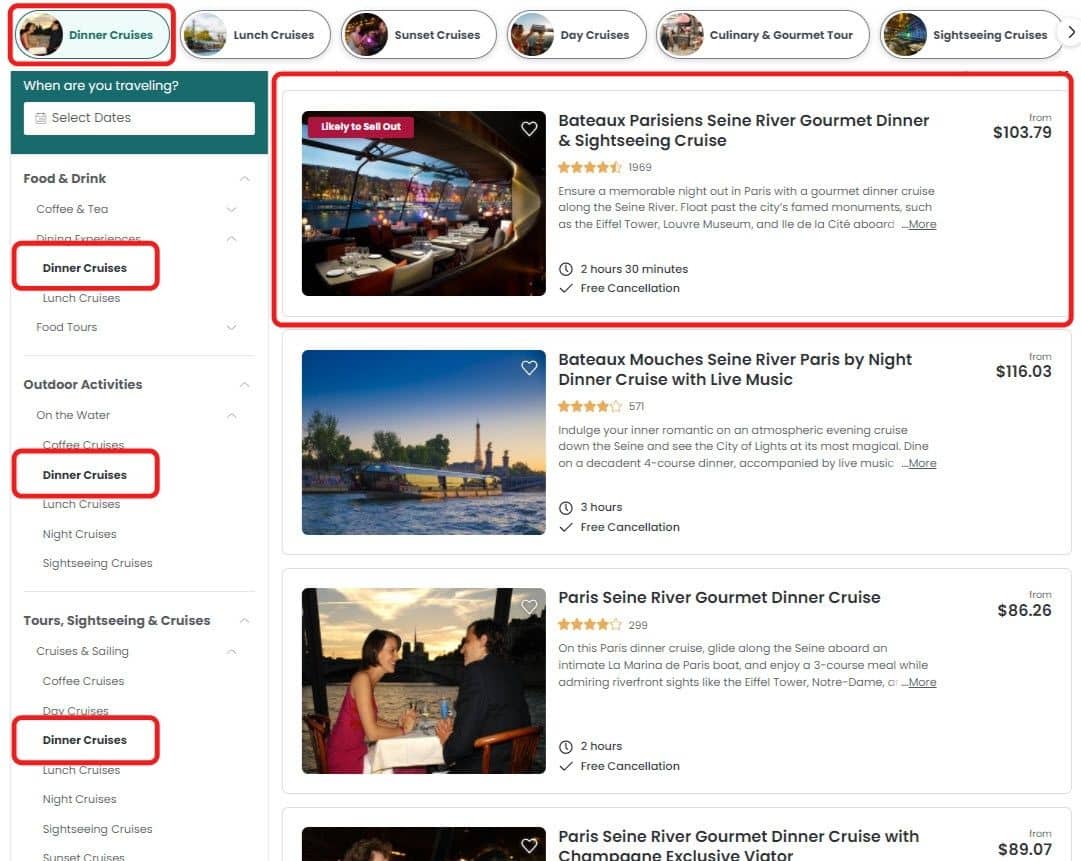
Task: Collapse the Dining Experiences subcategory
Action: [232, 239]
